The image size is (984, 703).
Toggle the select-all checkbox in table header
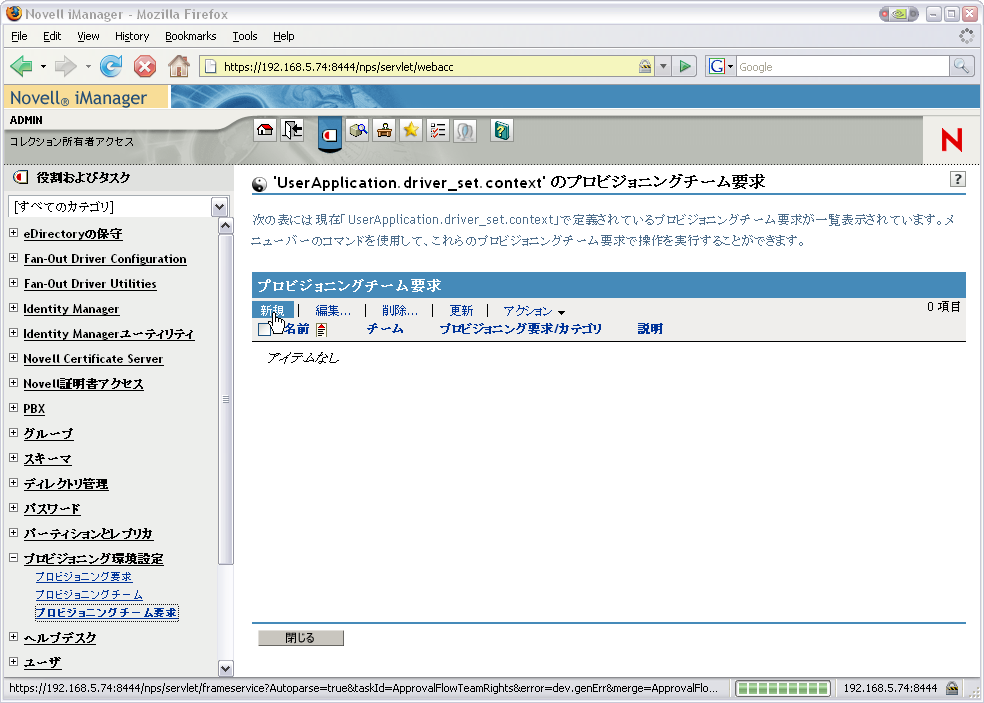[x=264, y=329]
